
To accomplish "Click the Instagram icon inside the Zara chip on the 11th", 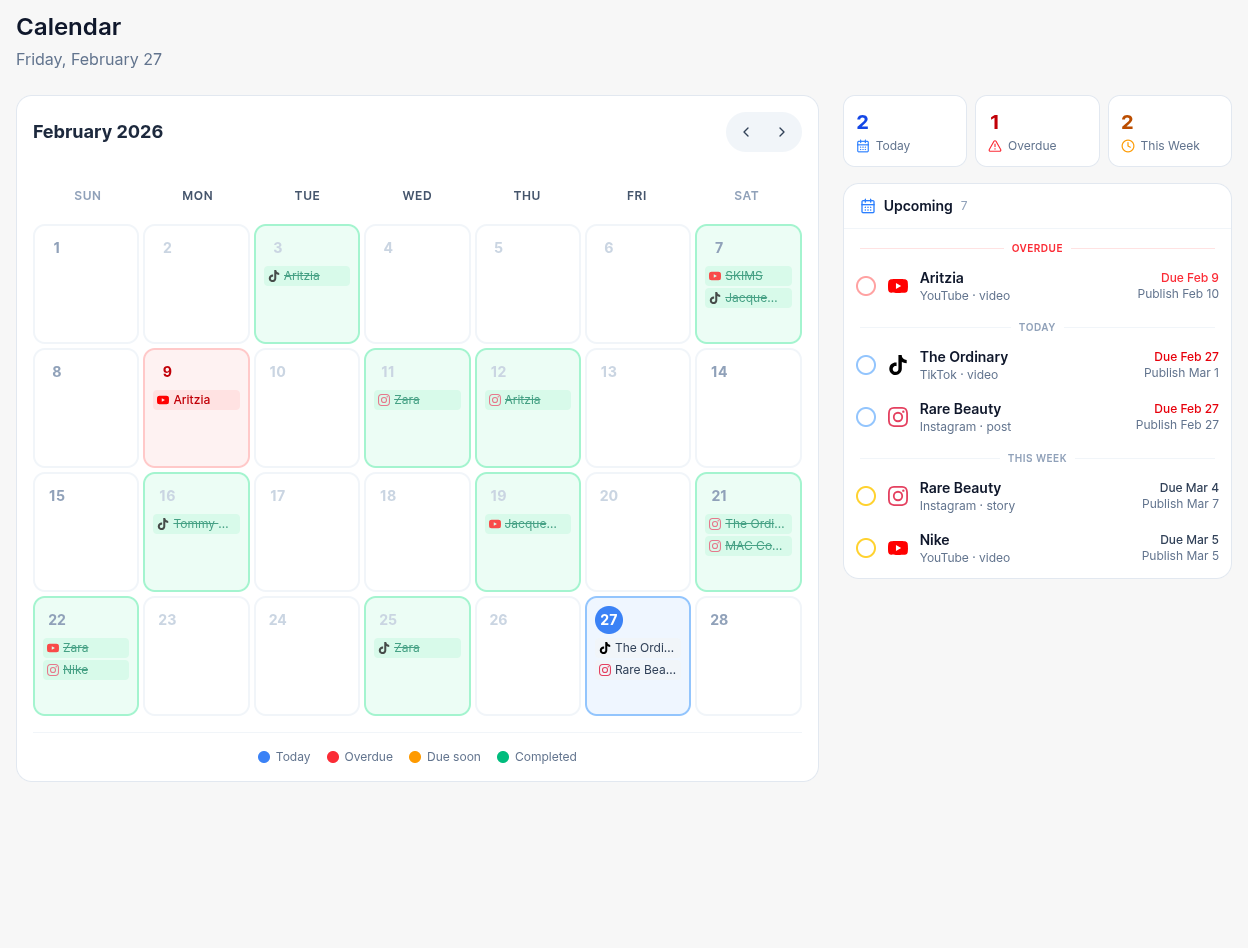I will point(383,399).
